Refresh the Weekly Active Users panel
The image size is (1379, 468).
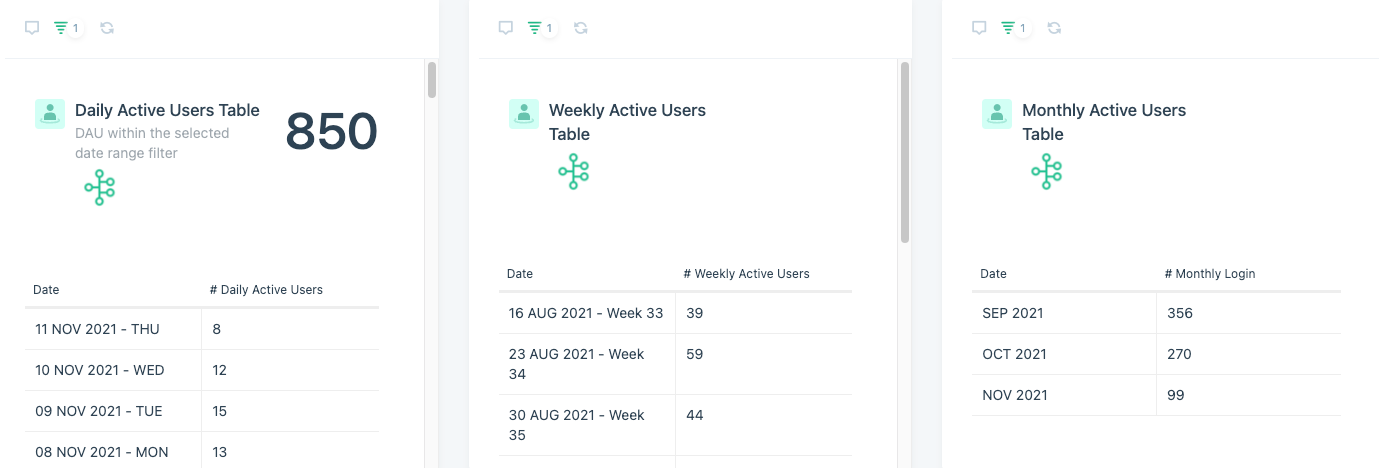pyautogui.click(x=581, y=28)
